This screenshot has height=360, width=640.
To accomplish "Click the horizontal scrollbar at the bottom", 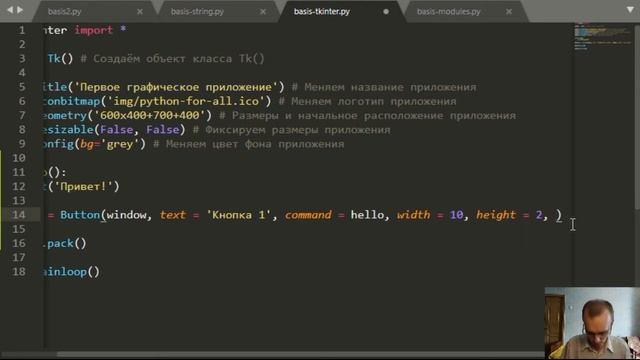I will [300, 354].
